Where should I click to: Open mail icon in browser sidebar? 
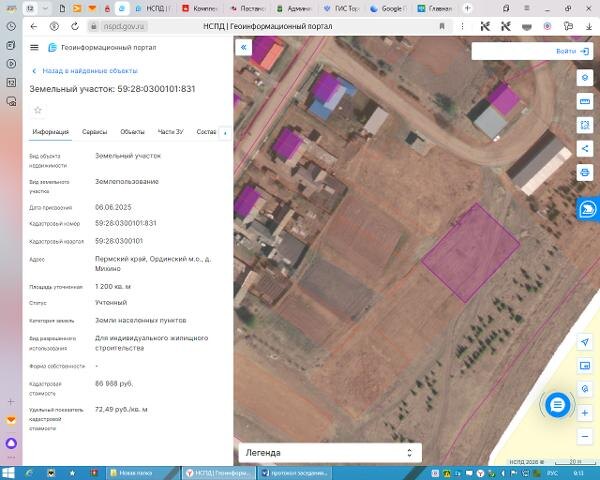(11, 421)
